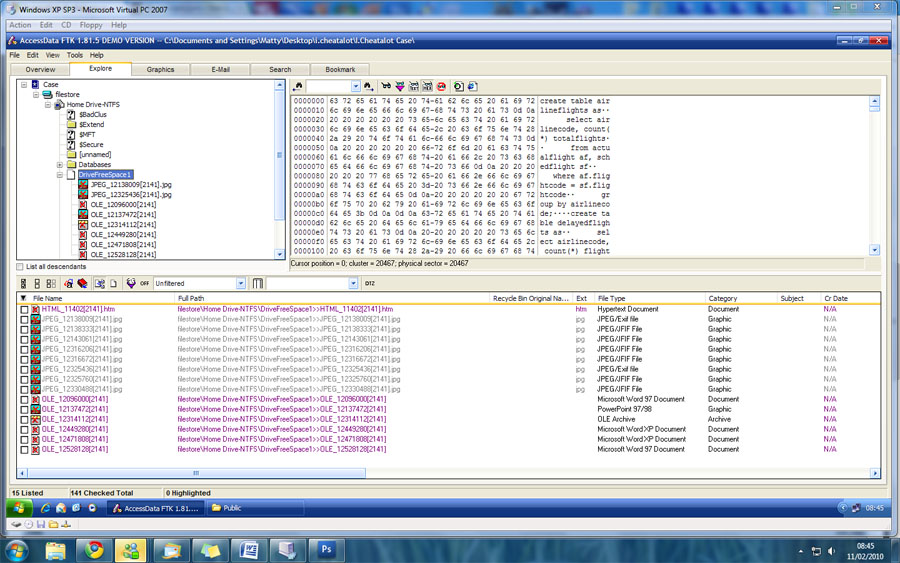Open Photoshop from host taskbar
This screenshot has width=900, height=563.
[326, 550]
